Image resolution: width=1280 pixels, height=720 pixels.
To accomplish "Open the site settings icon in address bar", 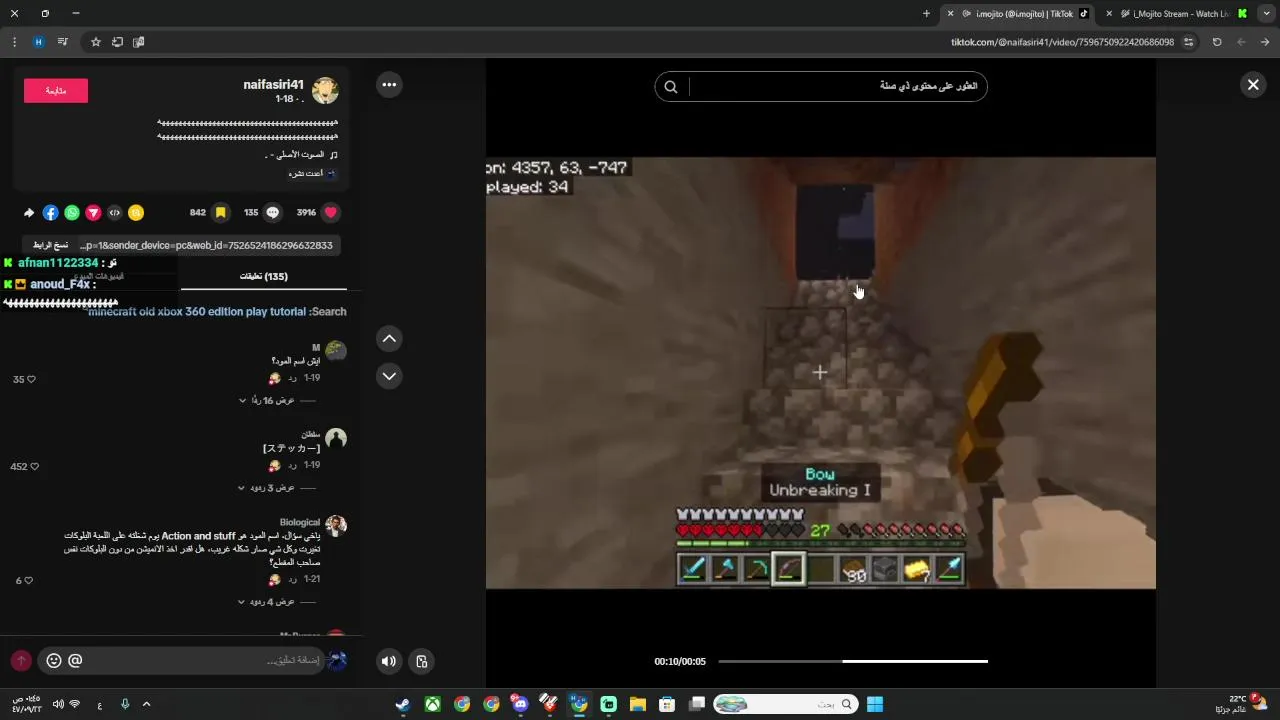I will pyautogui.click(x=1188, y=42).
